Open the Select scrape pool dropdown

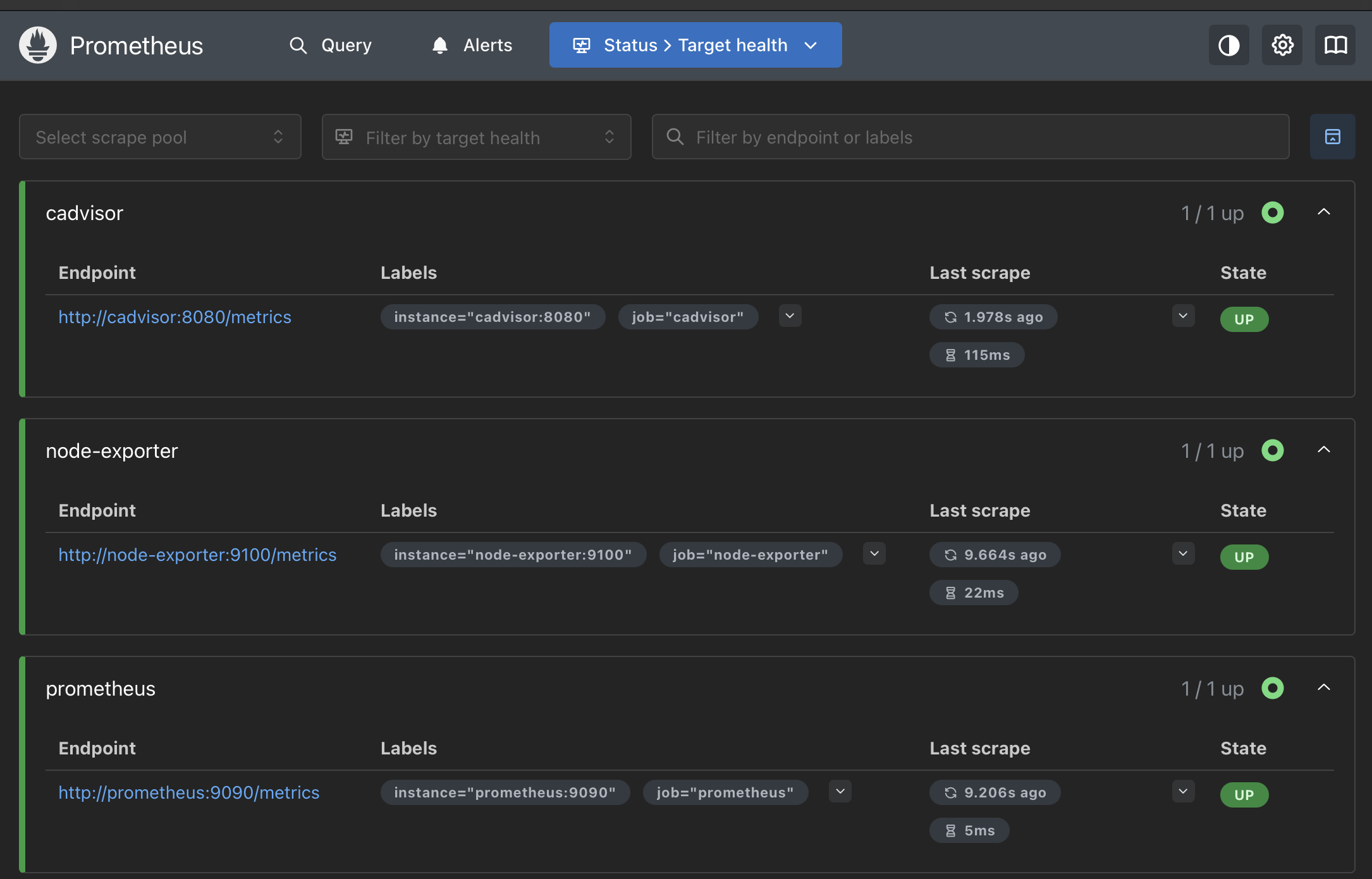click(x=160, y=137)
